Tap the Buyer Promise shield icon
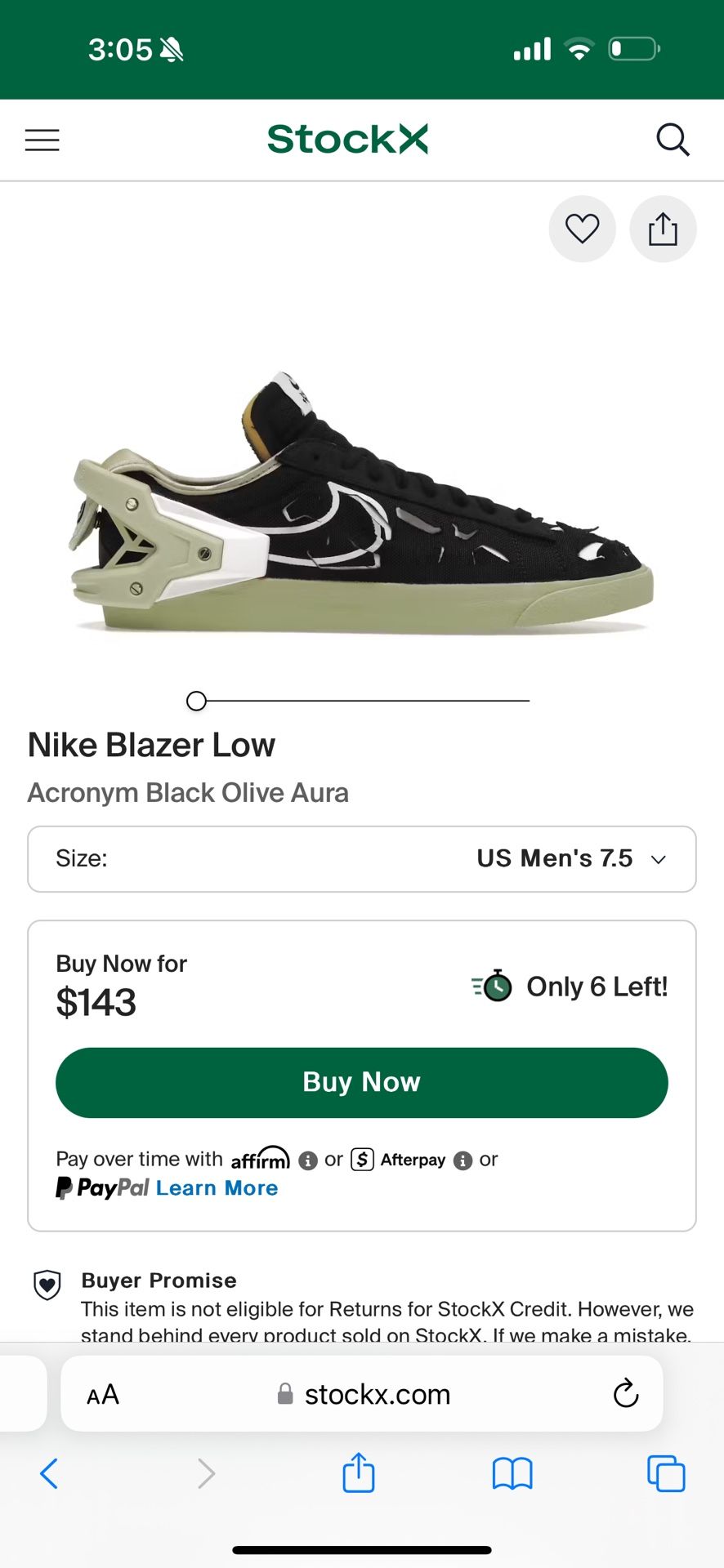This screenshot has height=1568, width=724. click(x=47, y=1285)
